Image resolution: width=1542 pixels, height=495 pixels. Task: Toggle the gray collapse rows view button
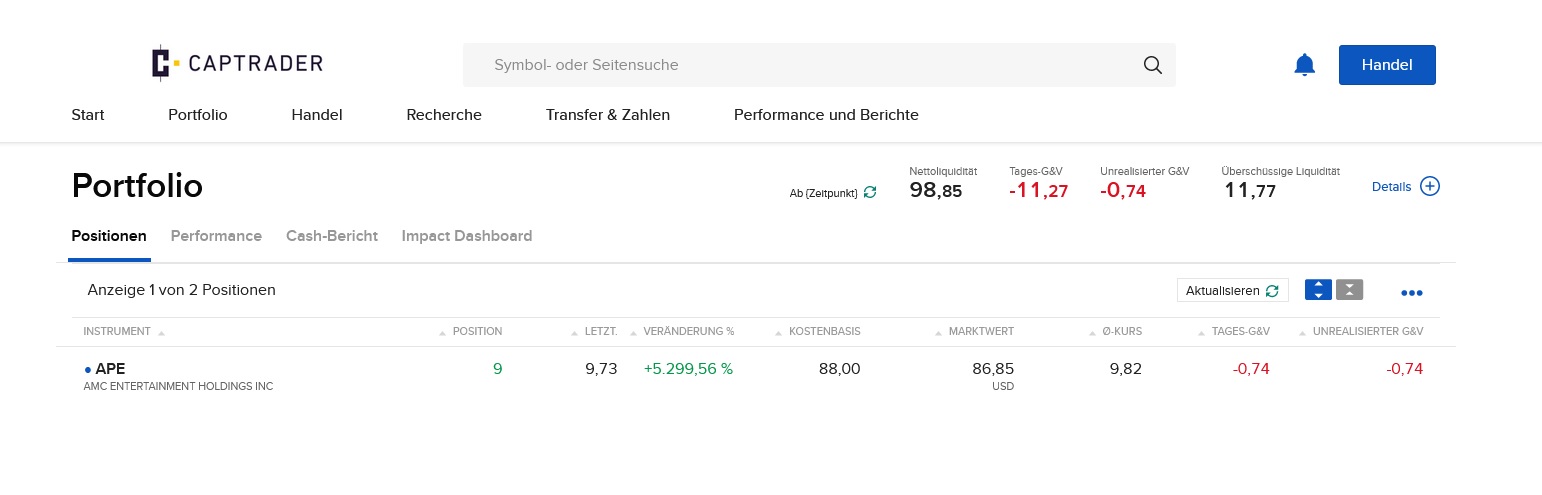[x=1349, y=290]
